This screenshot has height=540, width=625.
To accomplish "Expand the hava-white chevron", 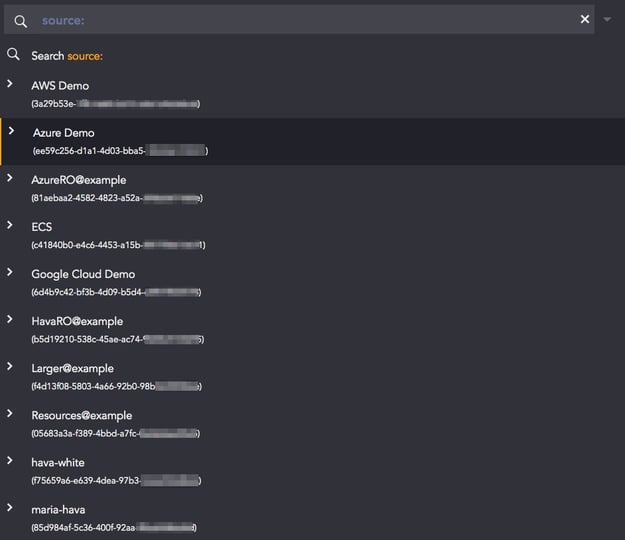I will coord(10,460).
